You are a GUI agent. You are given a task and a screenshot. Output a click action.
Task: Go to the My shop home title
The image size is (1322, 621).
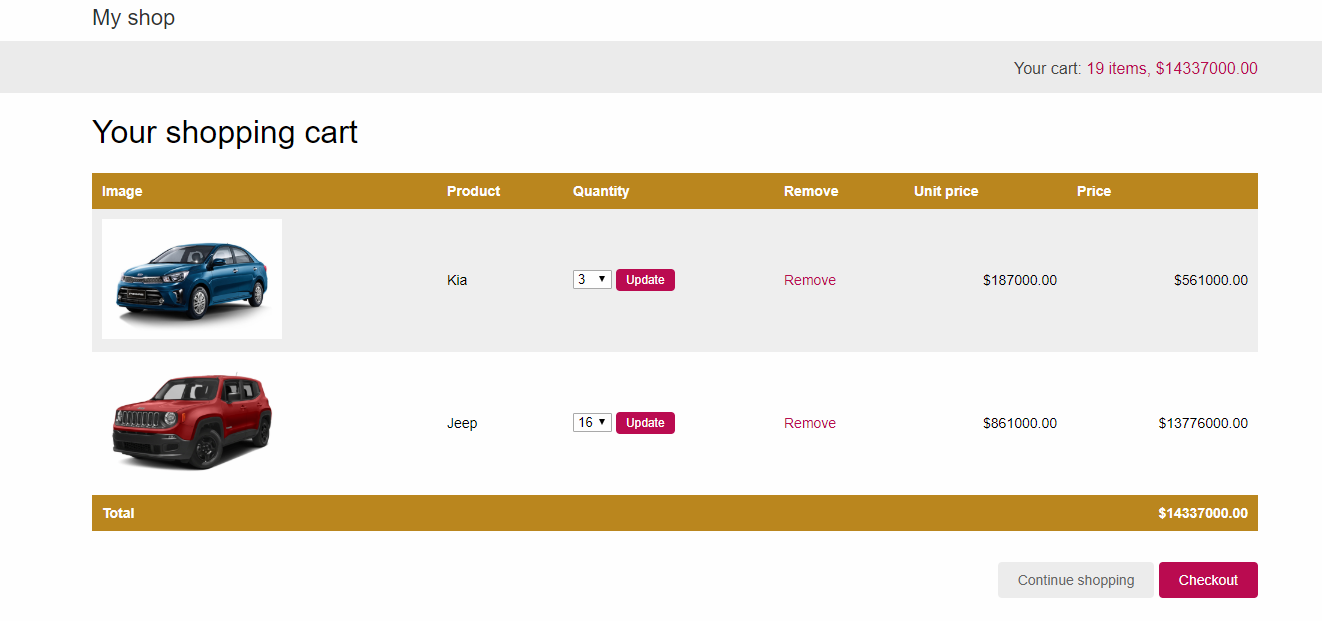pos(133,17)
